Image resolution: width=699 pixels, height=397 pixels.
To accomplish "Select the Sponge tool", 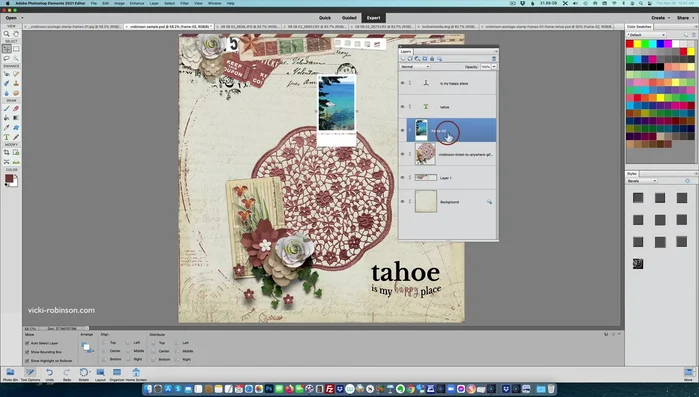I will pos(16,93).
